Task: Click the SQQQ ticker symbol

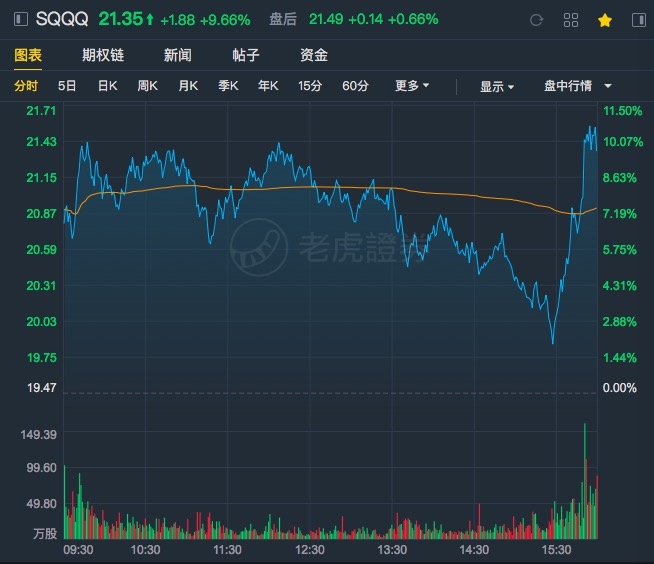Action: [x=62, y=20]
